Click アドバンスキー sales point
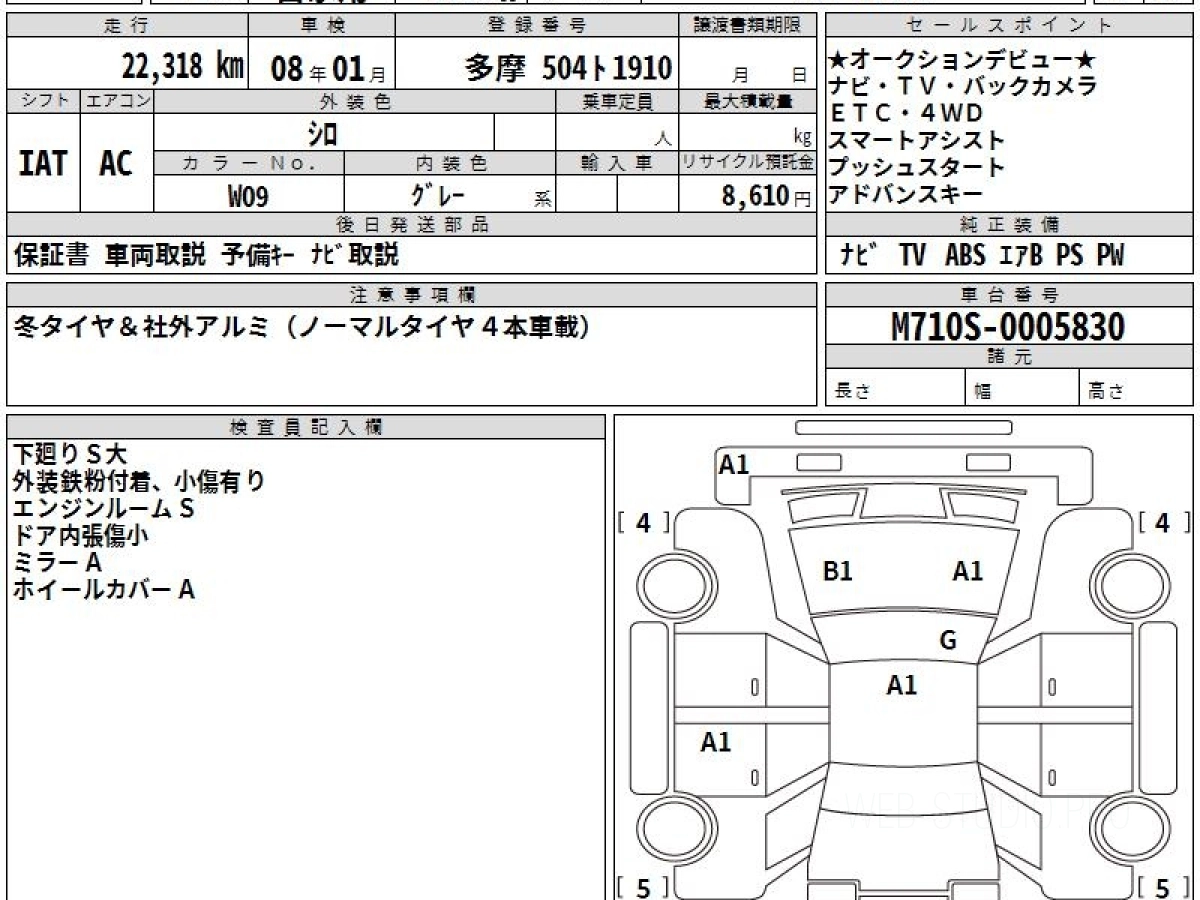Image resolution: width=1200 pixels, height=900 pixels. pos(906,194)
